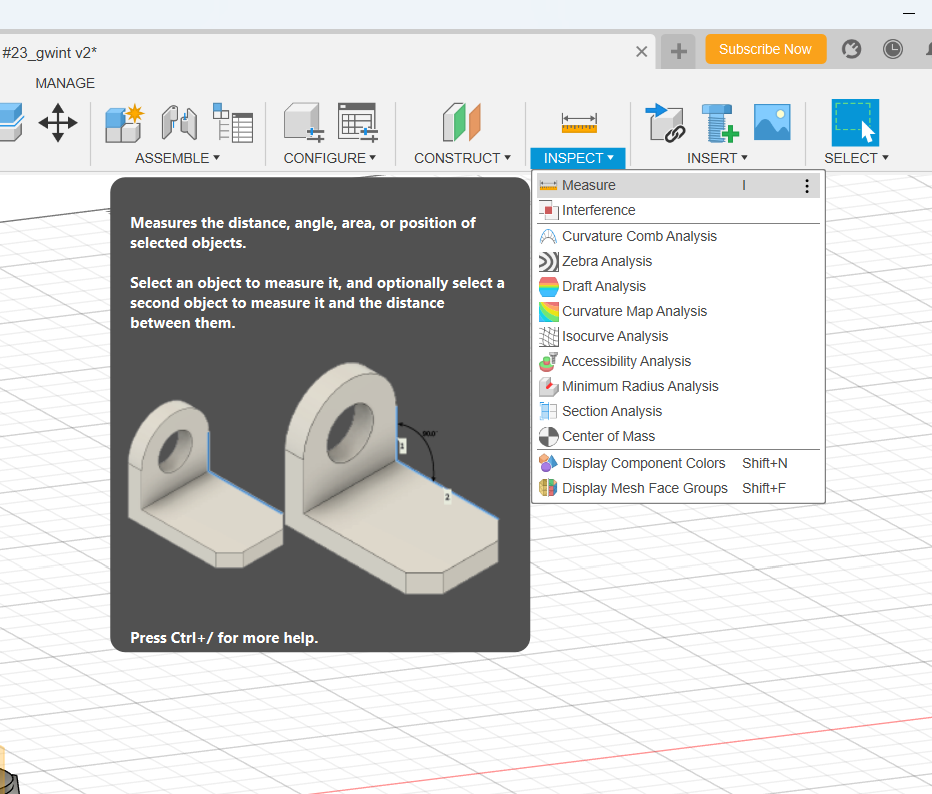Choose Curvature Comb Analysis
Viewport: 932px width, 794px height.
[678, 237]
